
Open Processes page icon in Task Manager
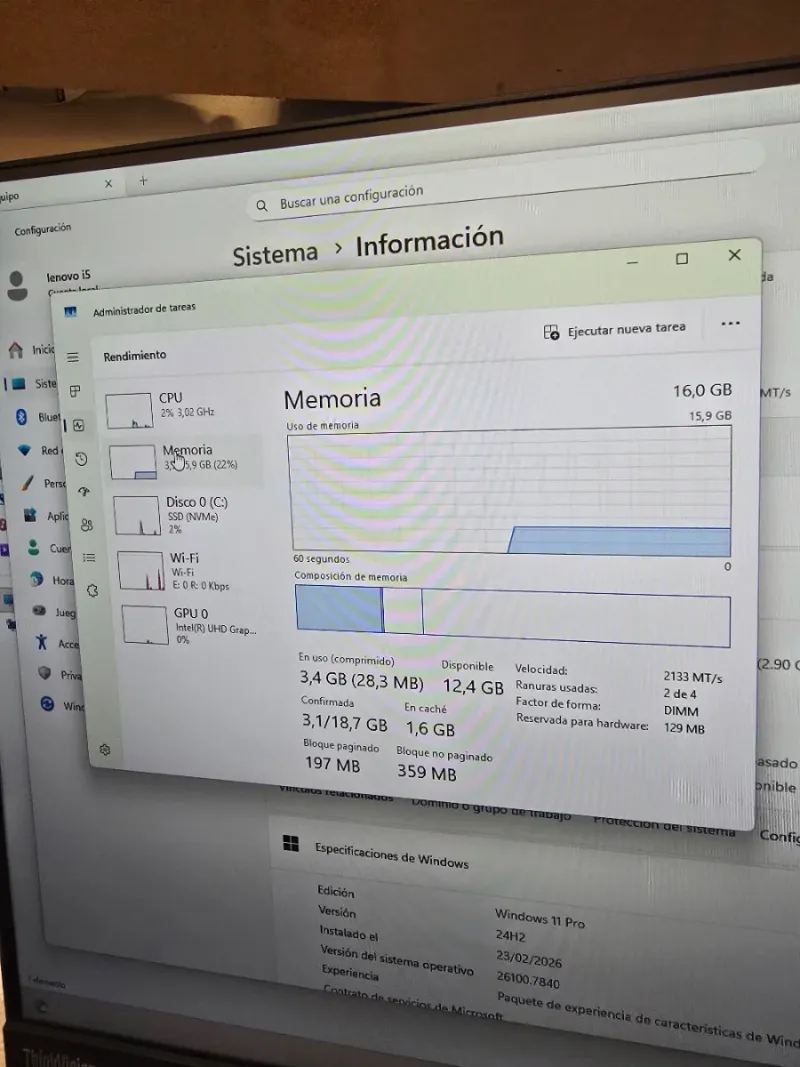tap(75, 391)
